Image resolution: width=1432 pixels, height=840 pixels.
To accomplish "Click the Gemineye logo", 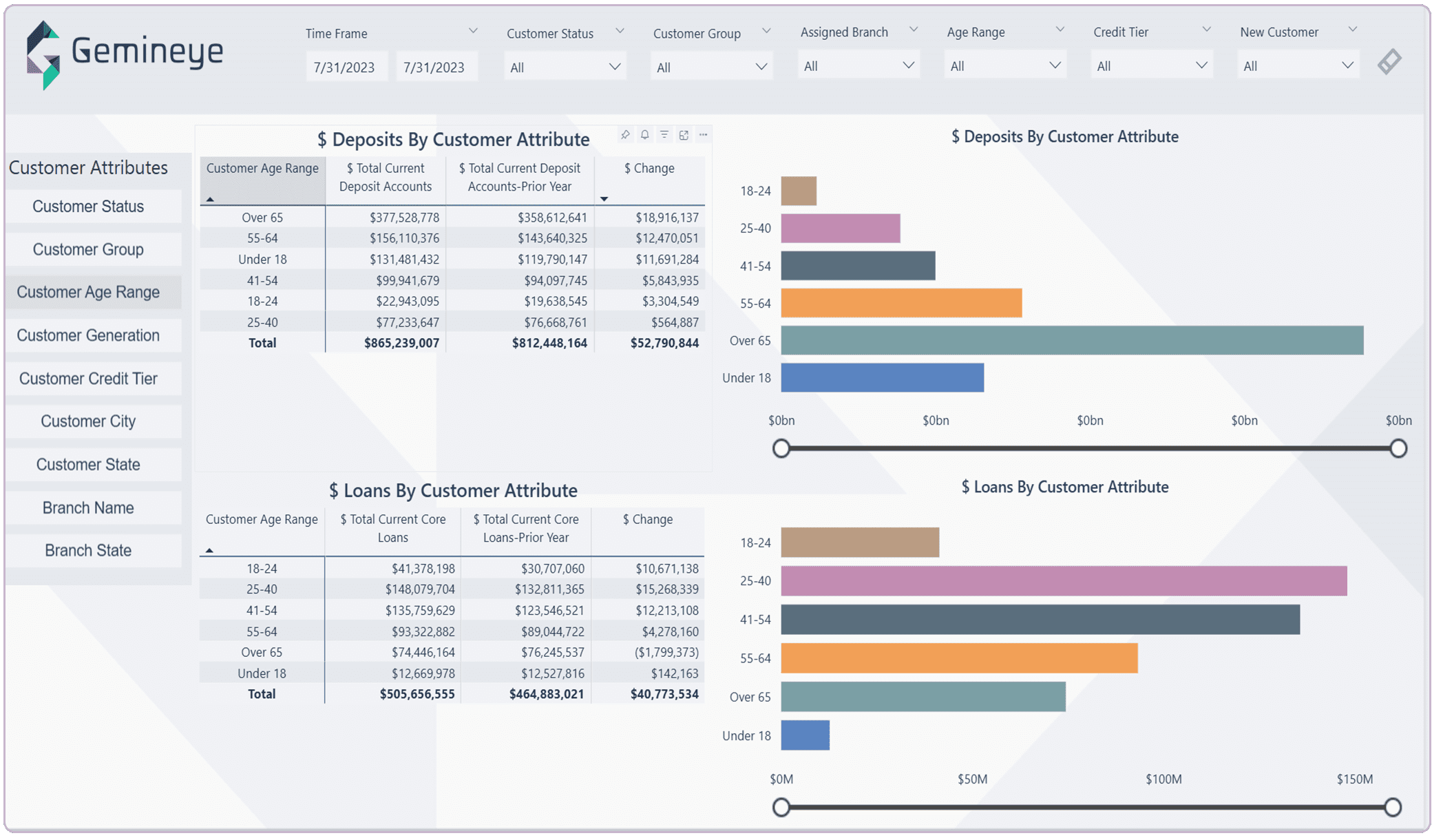I will pos(125,54).
